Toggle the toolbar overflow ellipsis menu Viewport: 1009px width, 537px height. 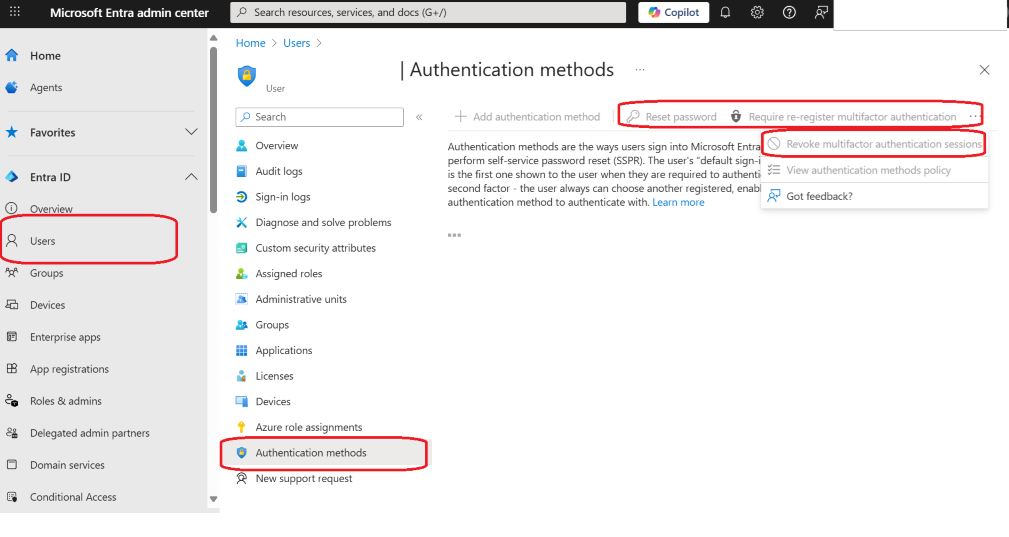click(x=974, y=116)
